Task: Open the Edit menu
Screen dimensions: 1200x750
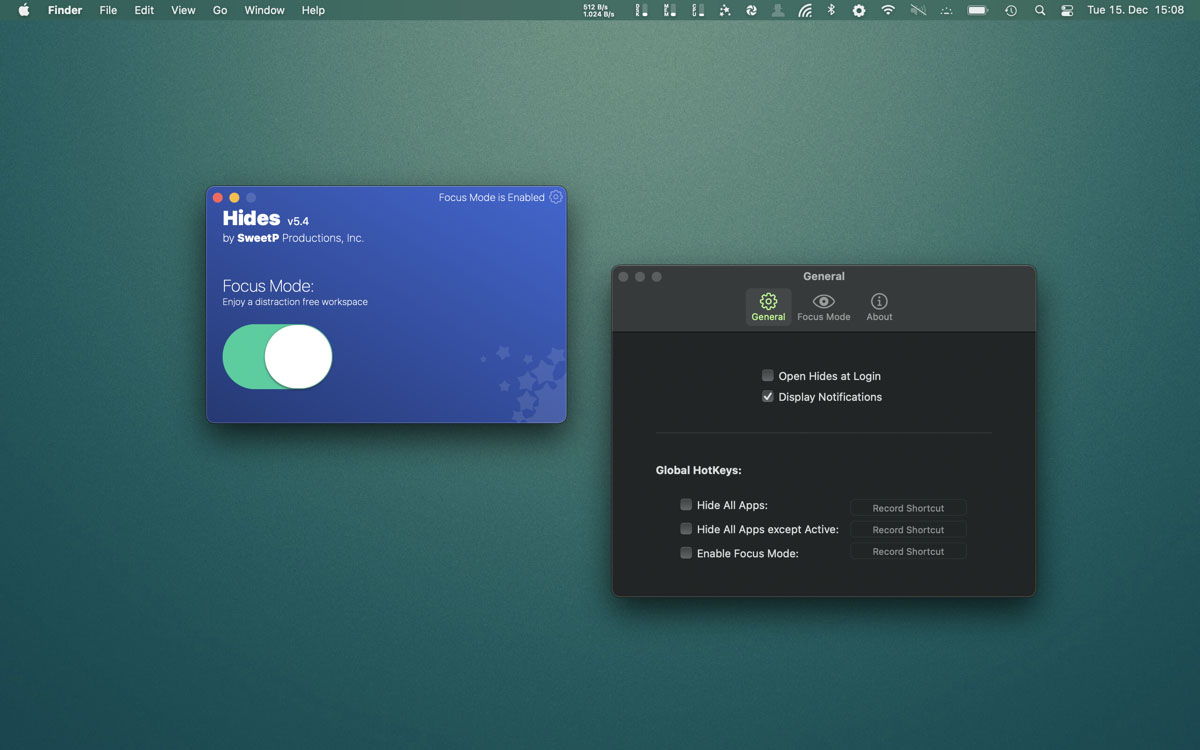Action: (144, 10)
